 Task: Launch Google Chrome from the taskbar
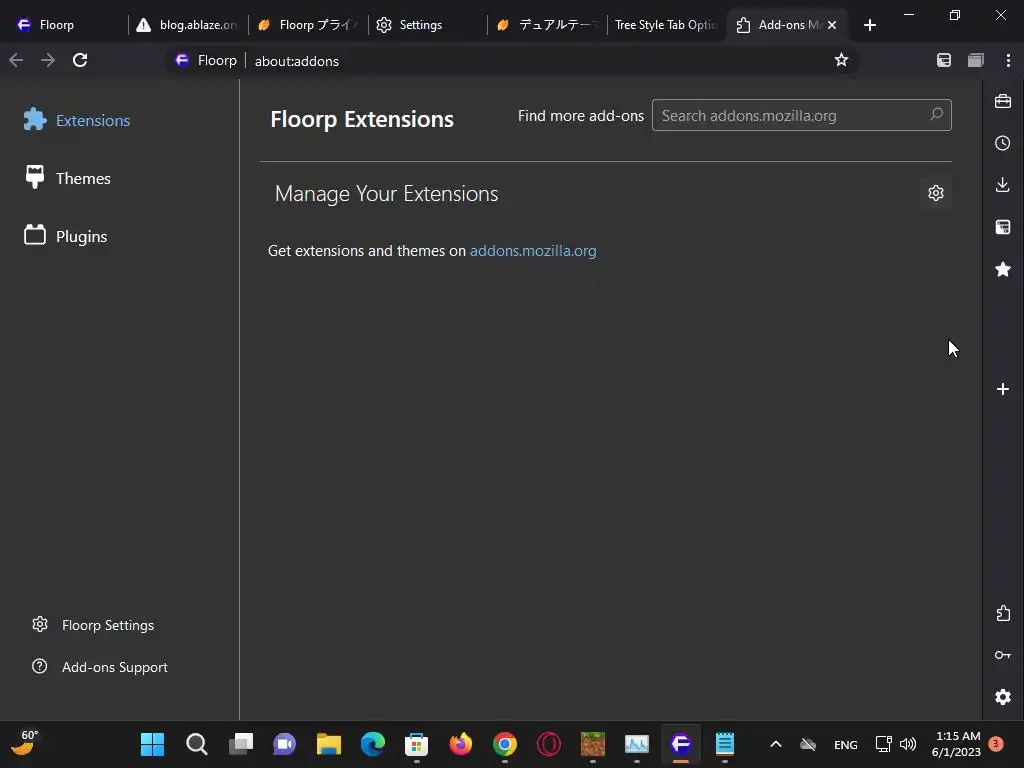[x=505, y=744]
